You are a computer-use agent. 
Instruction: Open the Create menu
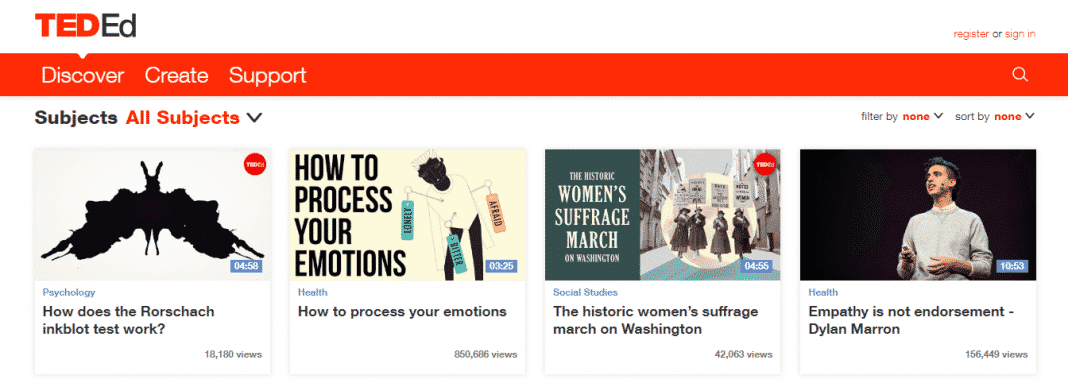pos(176,75)
